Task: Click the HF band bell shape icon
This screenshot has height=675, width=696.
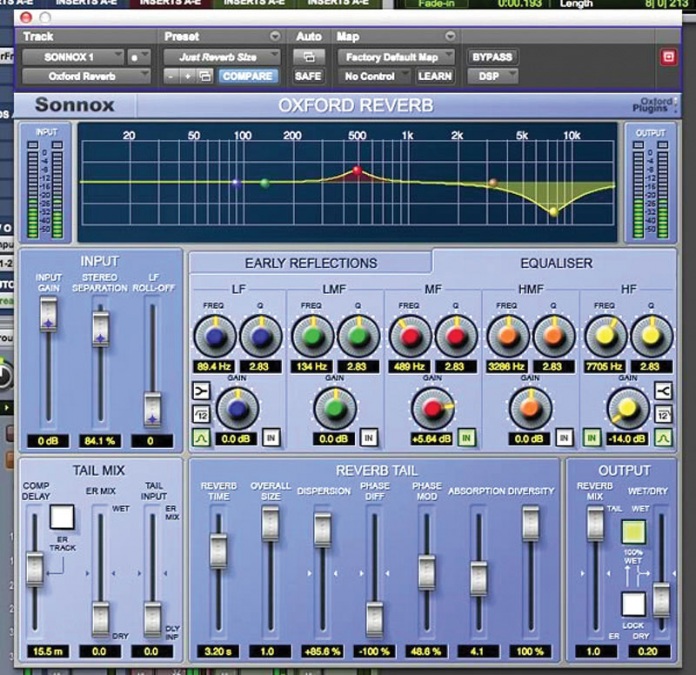Action: pos(664,438)
